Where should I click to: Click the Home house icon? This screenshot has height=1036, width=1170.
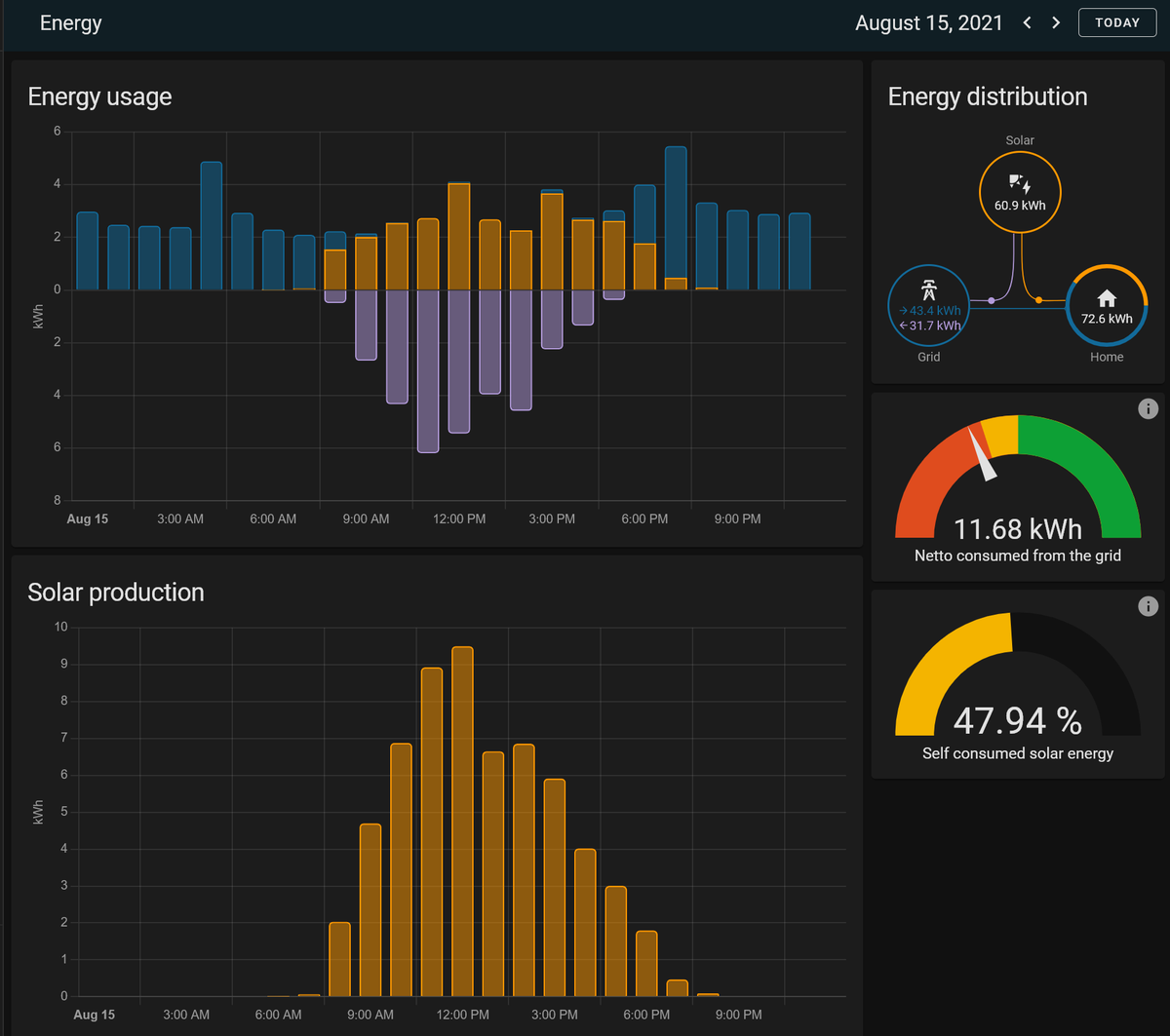(1107, 298)
